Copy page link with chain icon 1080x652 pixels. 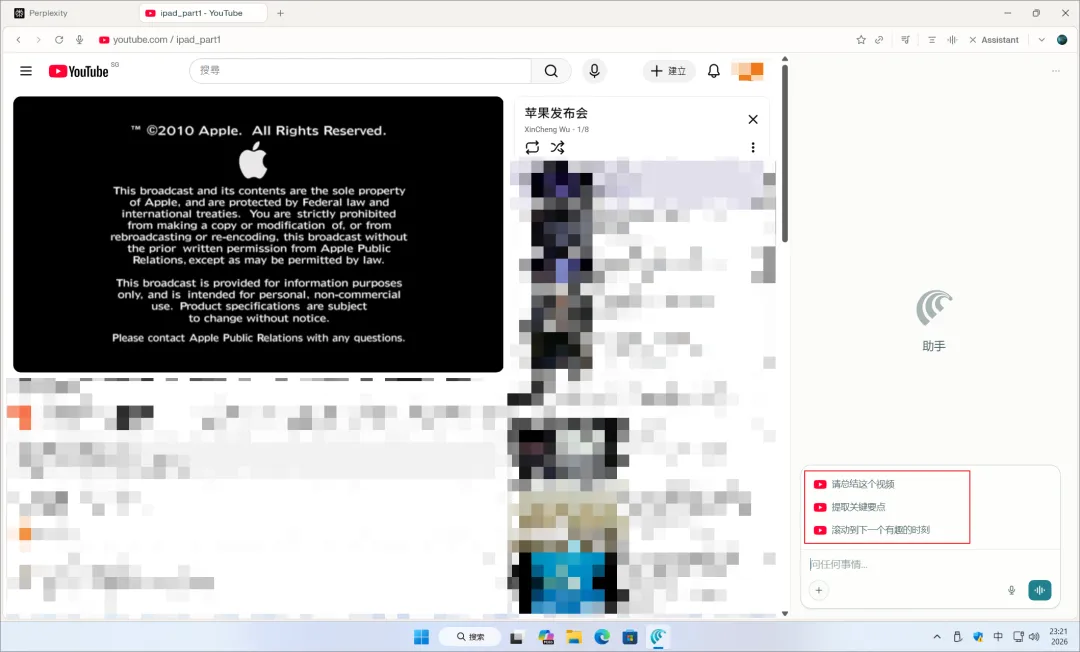tap(879, 40)
